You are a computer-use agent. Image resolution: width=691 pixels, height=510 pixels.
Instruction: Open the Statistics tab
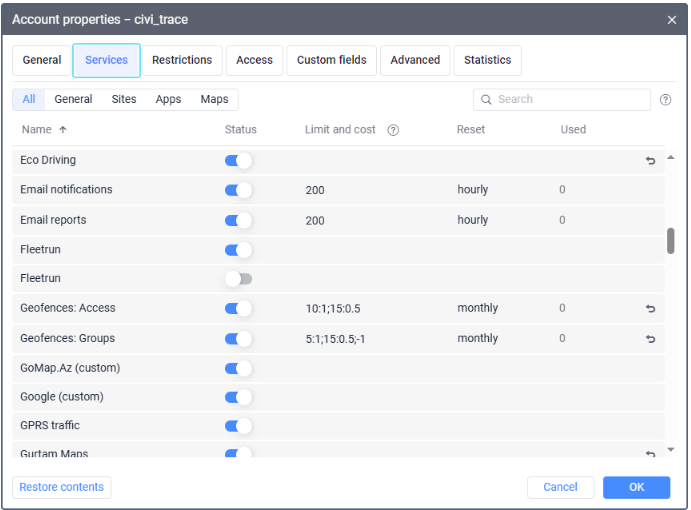point(487,60)
